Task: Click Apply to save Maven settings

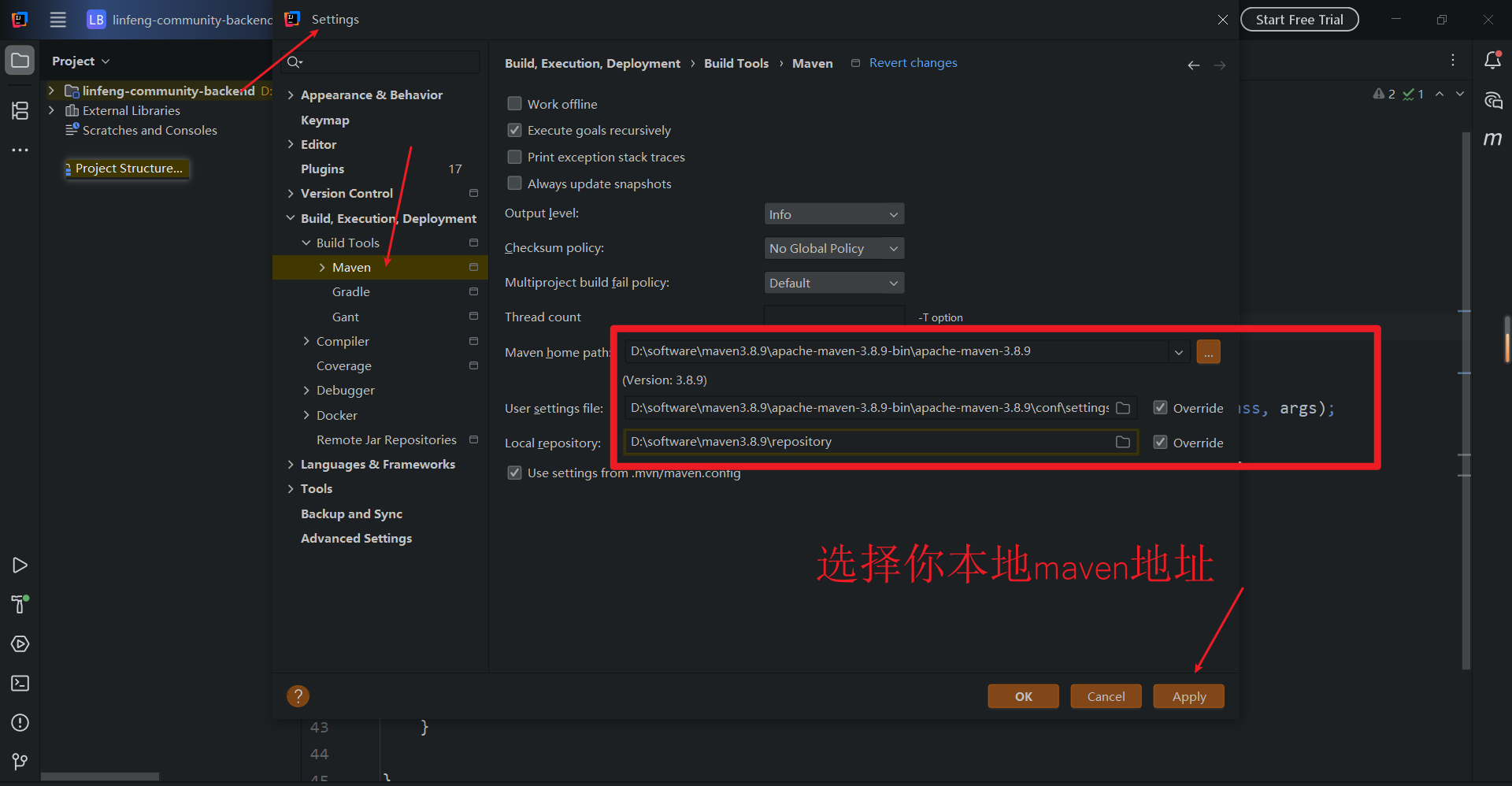Action: 1188,696
